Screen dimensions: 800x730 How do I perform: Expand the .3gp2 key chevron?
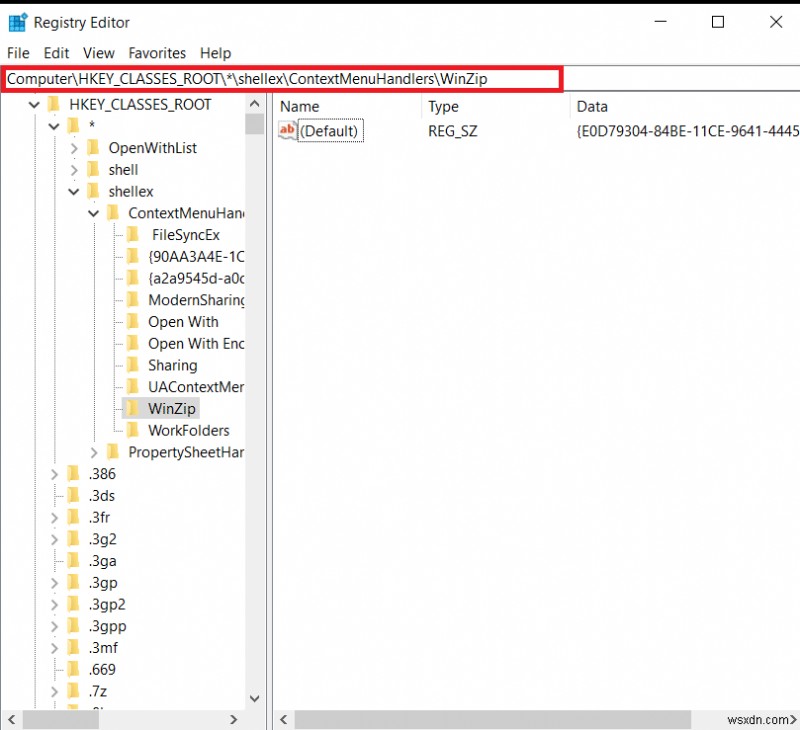point(54,605)
